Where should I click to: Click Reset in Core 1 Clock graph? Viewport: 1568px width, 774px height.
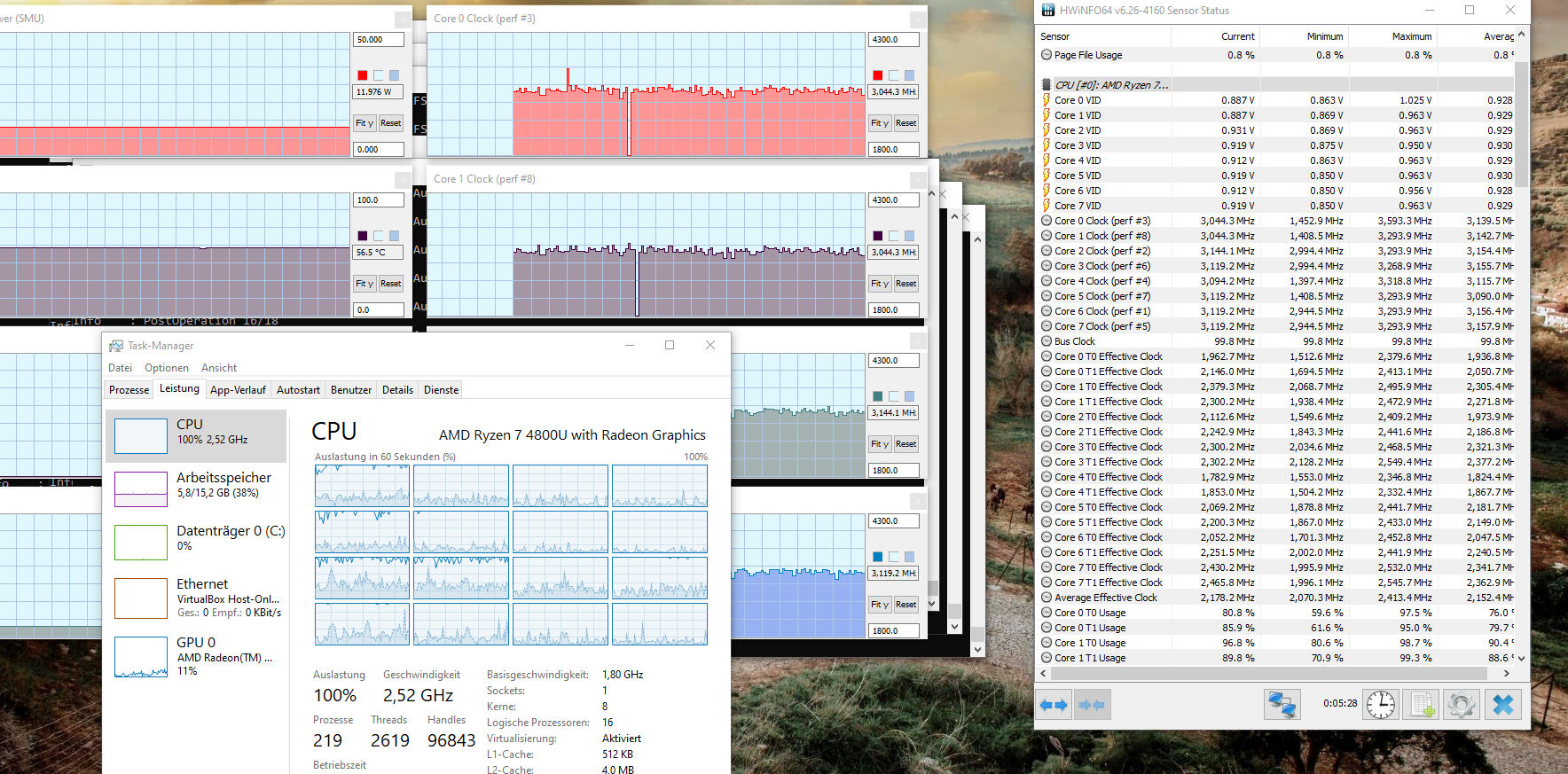tap(906, 284)
